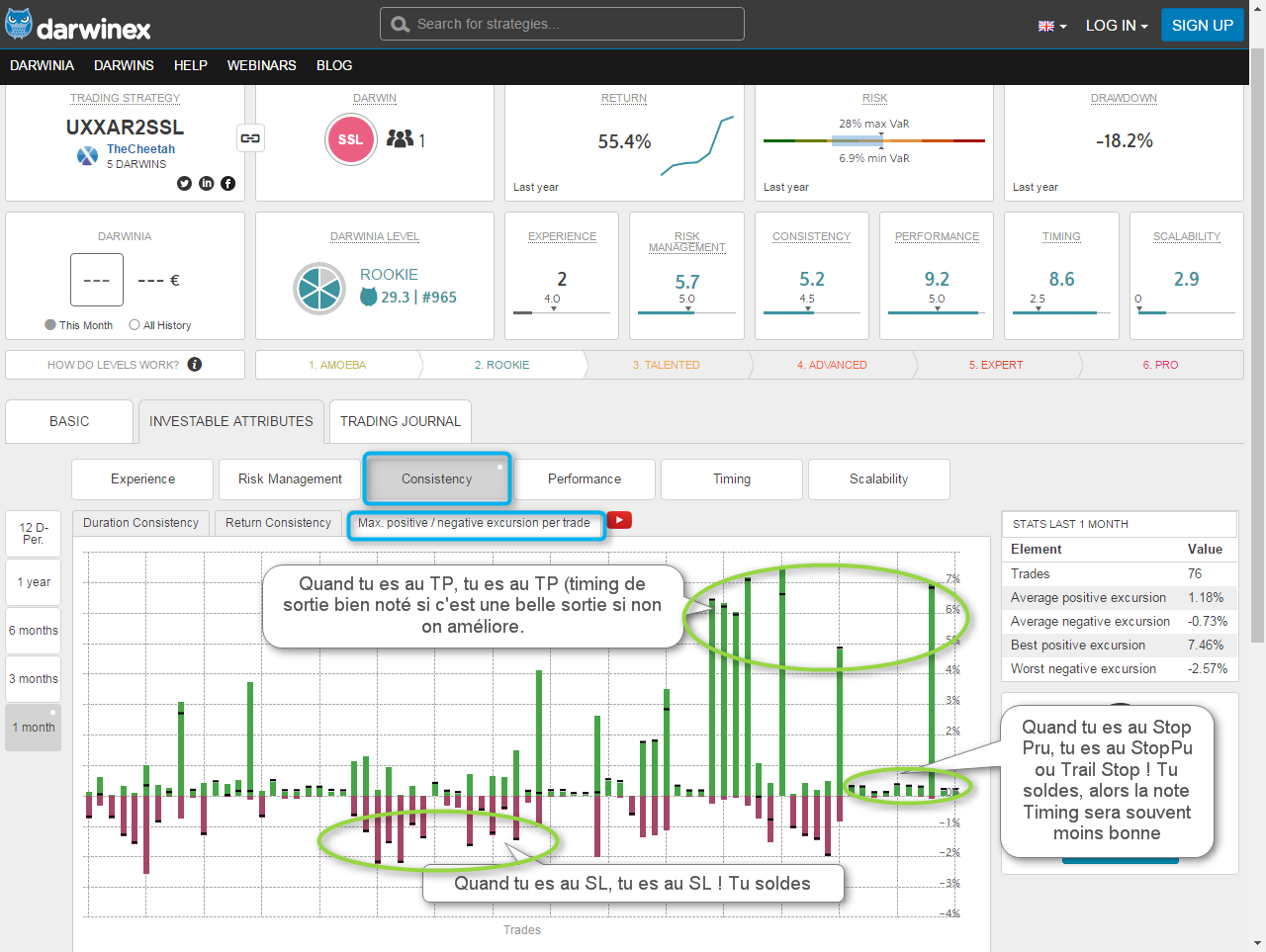Click the Risk VaR range bar

873,141
